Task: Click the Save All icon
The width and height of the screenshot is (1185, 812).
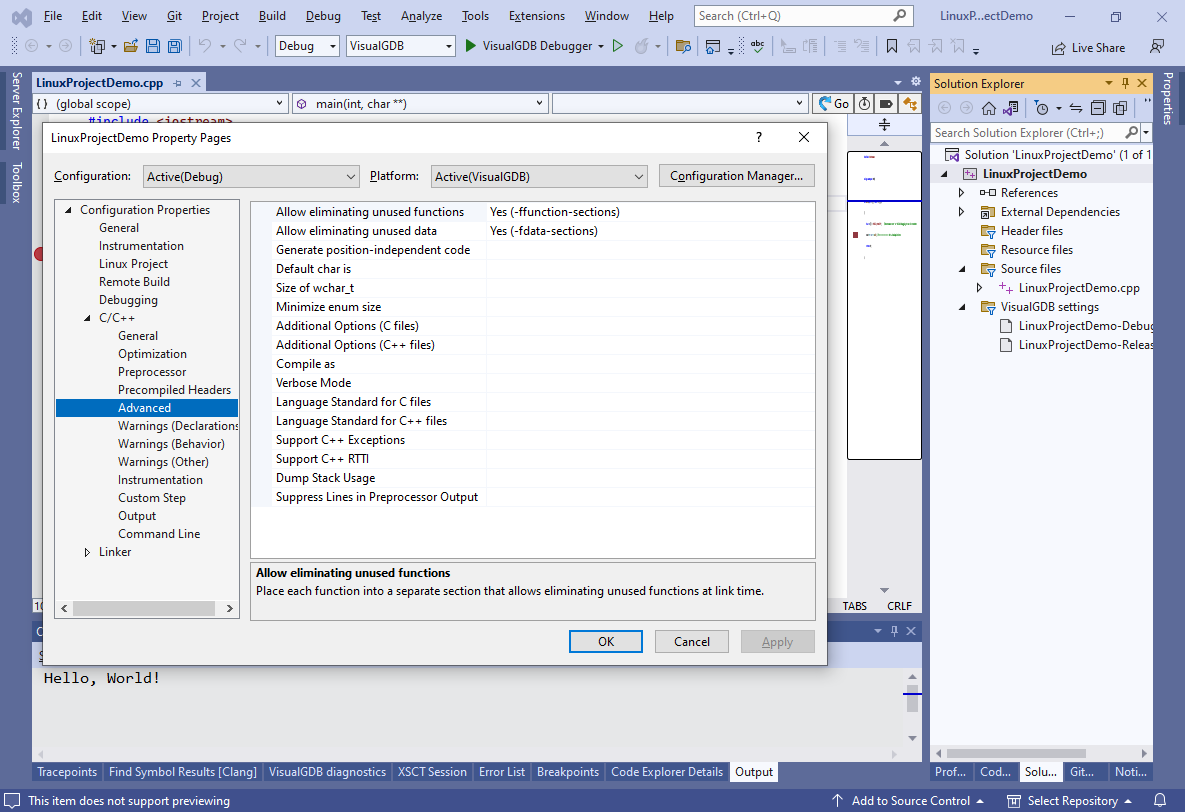Action: coord(175,46)
